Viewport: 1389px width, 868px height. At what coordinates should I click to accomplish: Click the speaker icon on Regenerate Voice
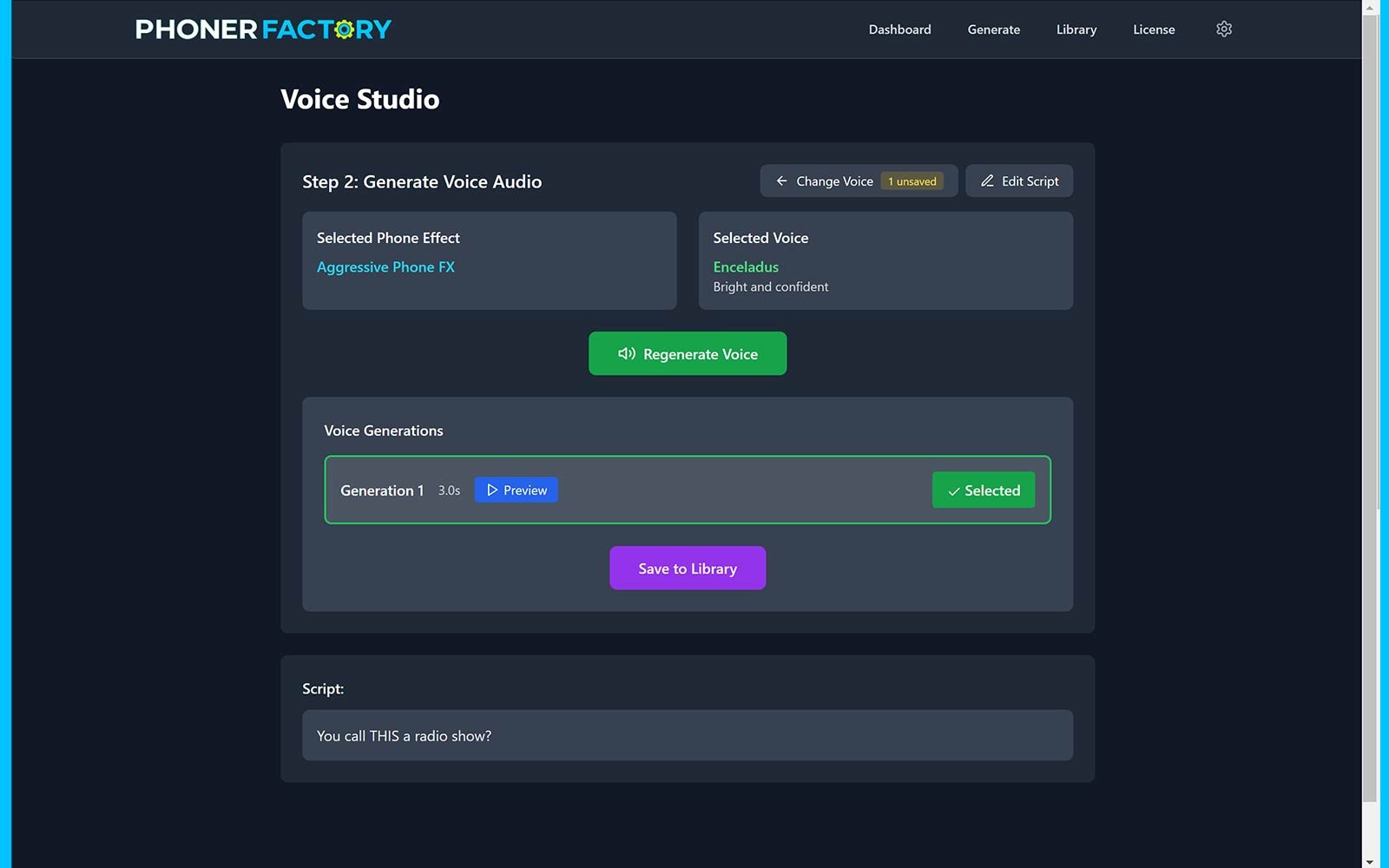click(626, 354)
